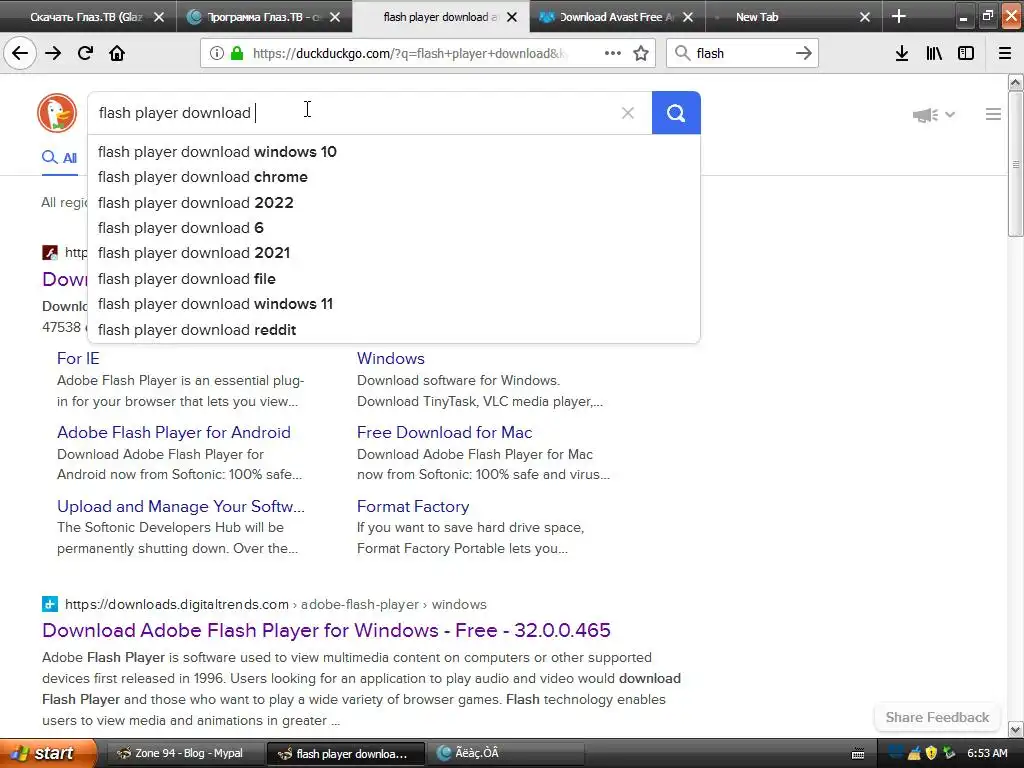Open the Format Factory link
The height and width of the screenshot is (768, 1024).
click(x=413, y=506)
